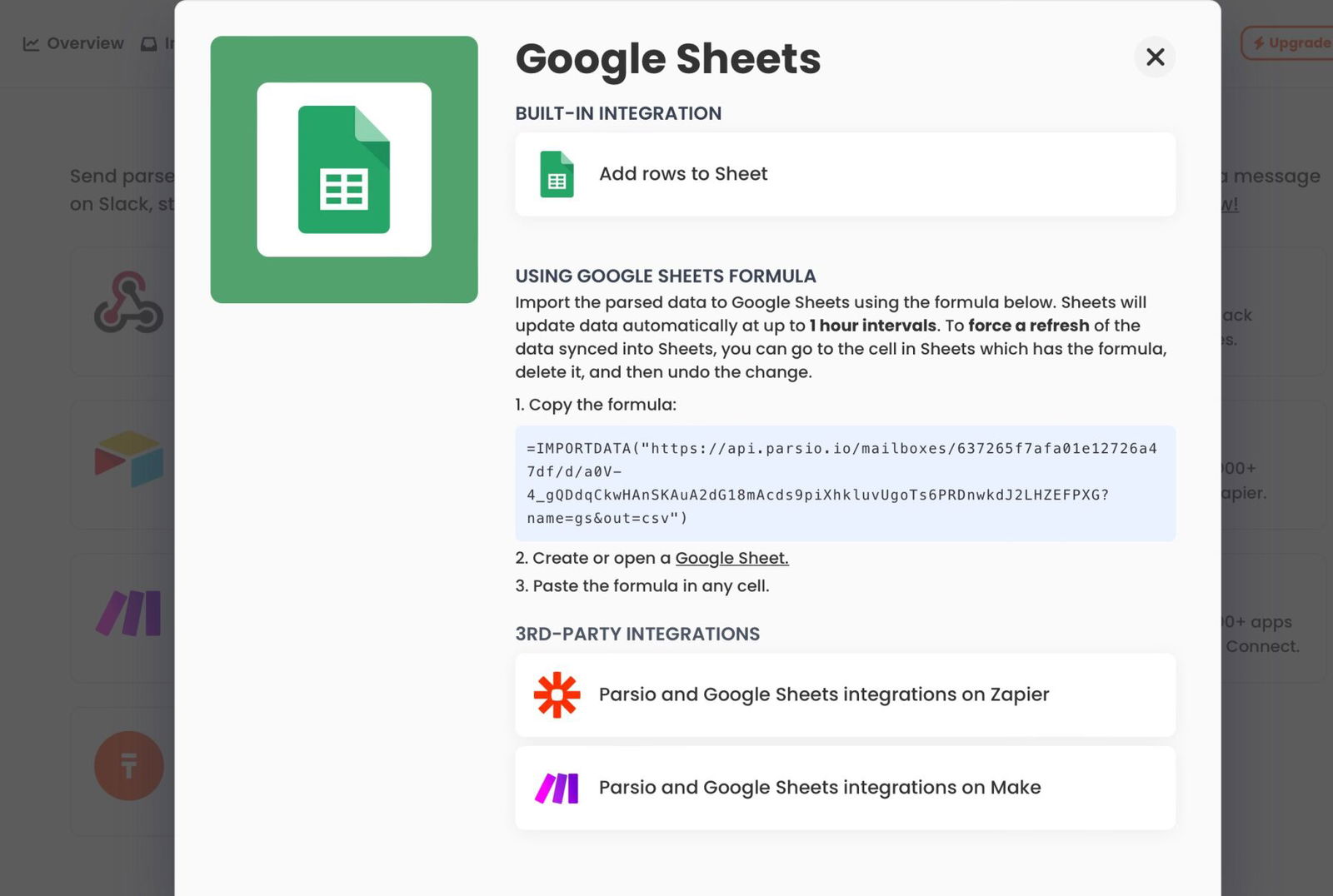Open Parsio and Google Sheets on Make
Screen dimensions: 1333x896
pos(845,788)
